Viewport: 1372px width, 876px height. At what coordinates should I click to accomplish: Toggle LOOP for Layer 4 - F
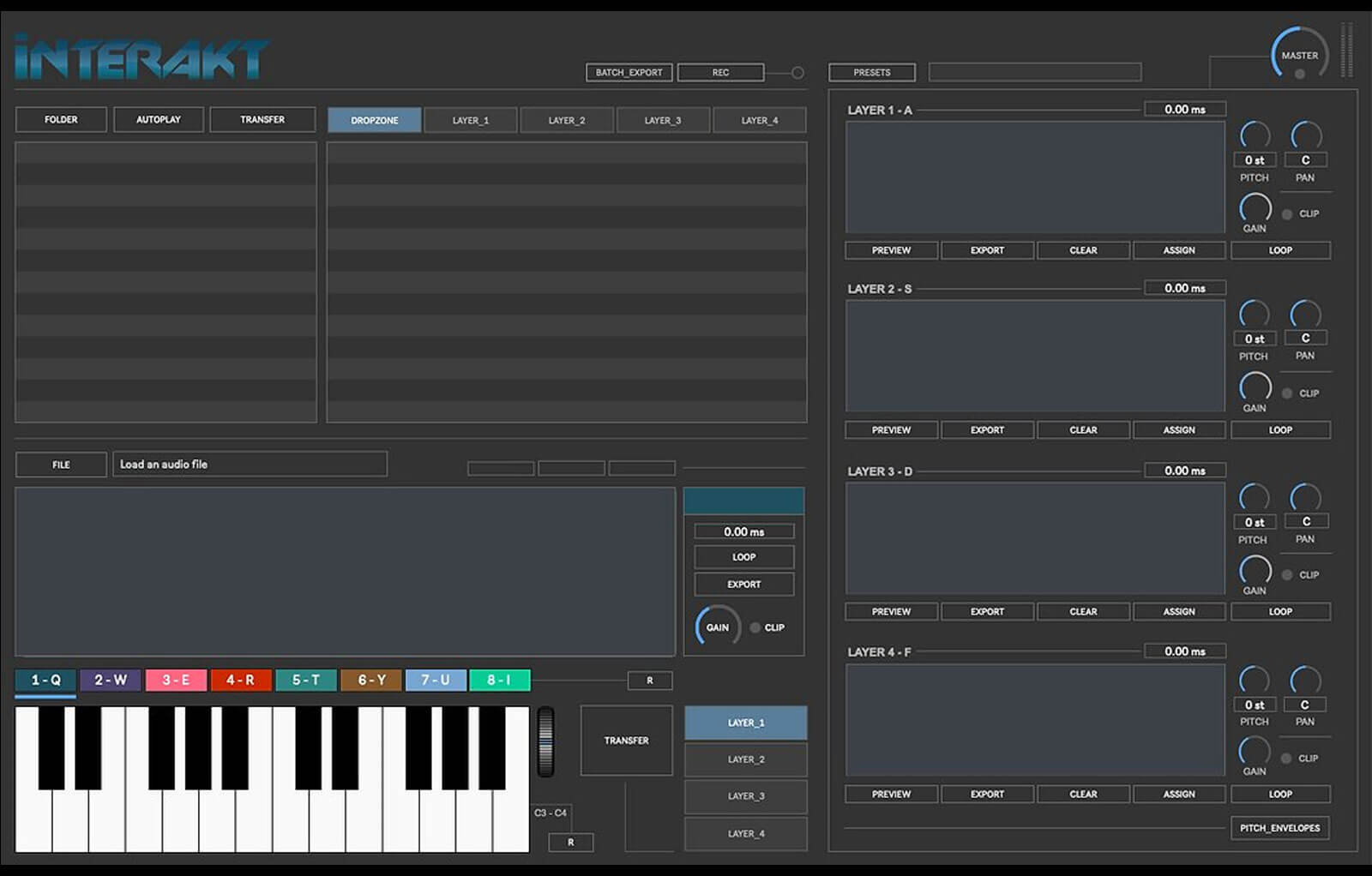1280,794
